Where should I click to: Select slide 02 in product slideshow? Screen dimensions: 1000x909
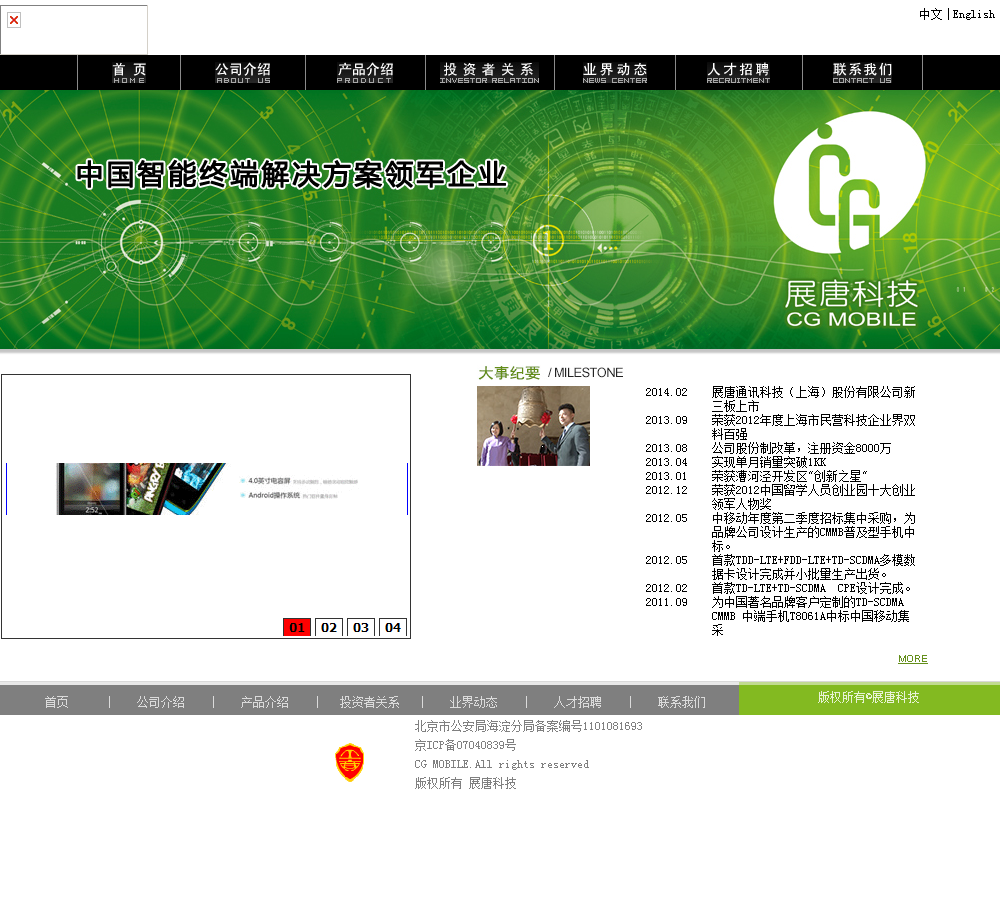pos(329,627)
